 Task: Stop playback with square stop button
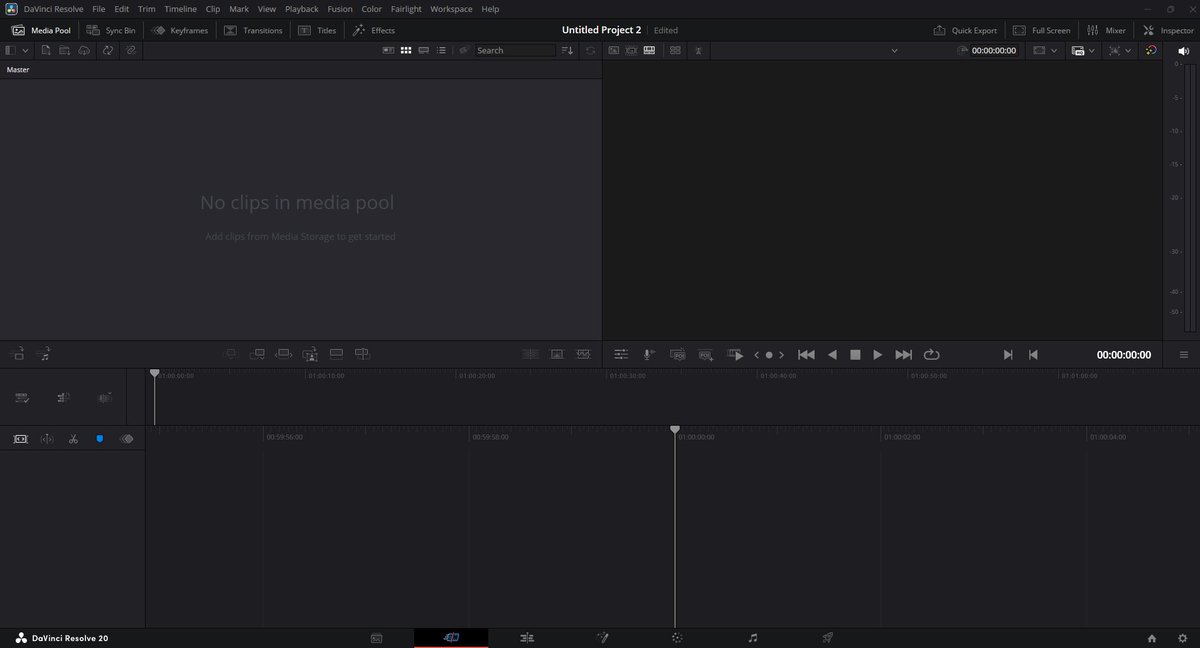coord(855,354)
